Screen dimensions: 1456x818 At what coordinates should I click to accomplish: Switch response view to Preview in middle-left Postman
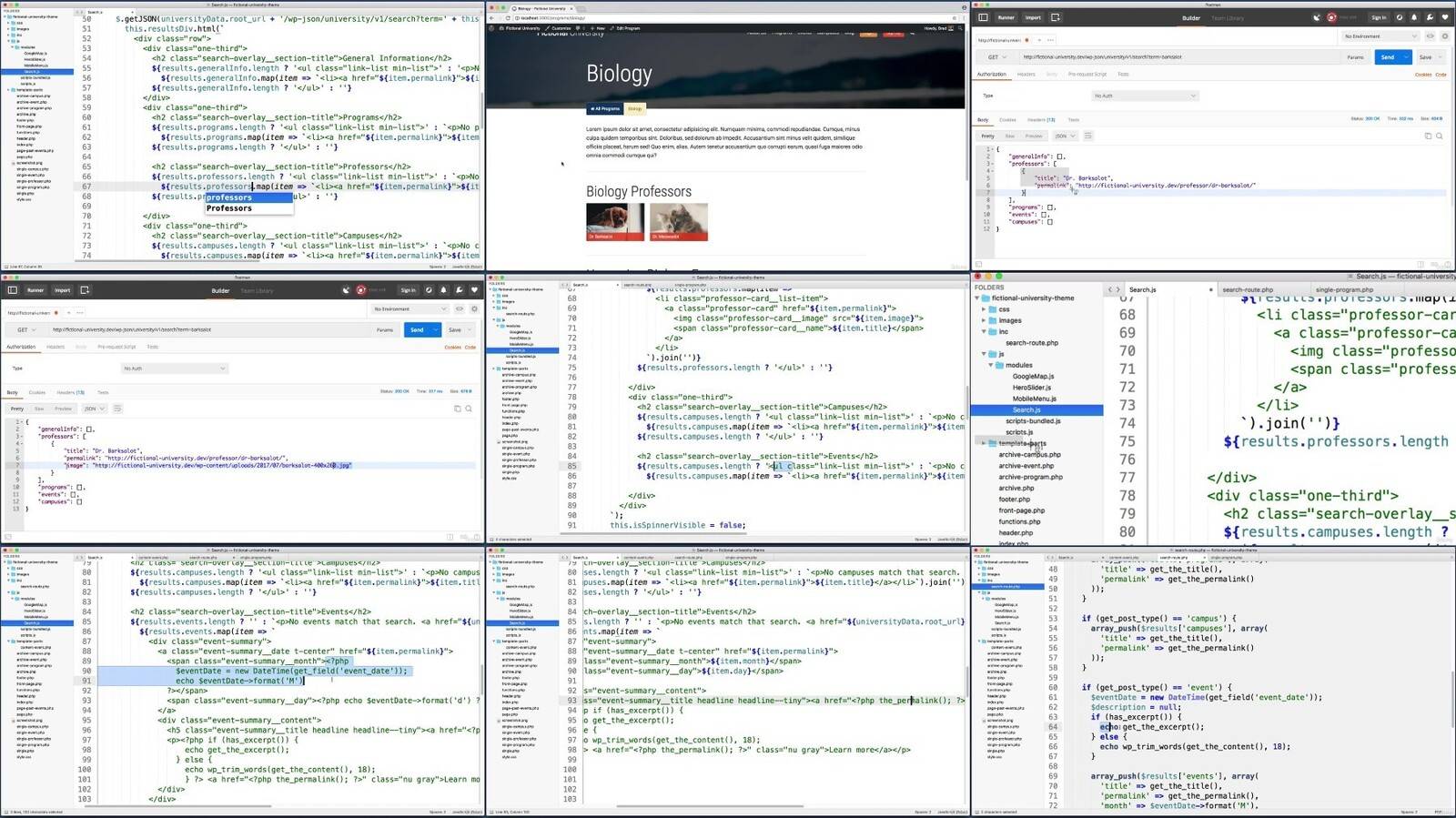coord(63,409)
